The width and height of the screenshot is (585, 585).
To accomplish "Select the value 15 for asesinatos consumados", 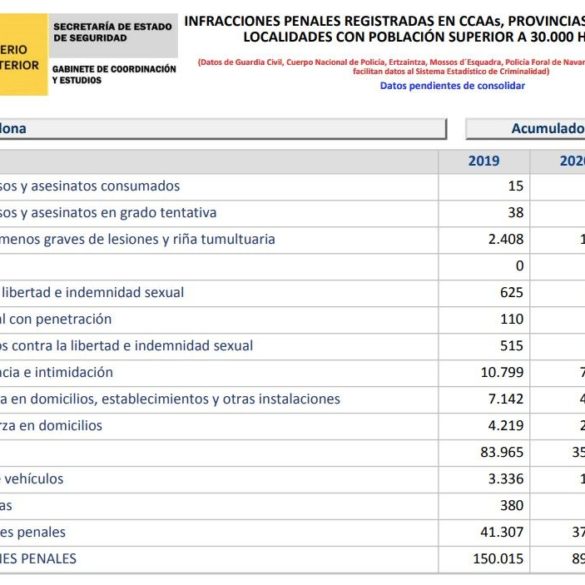I will point(516,186).
